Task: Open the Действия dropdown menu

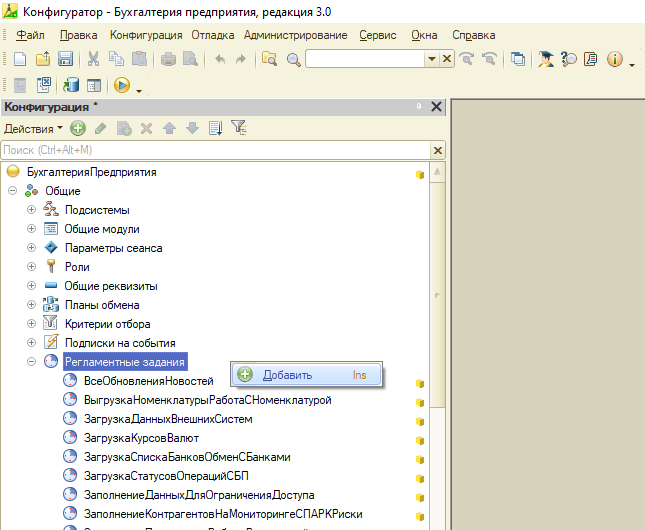Action: pyautogui.click(x=33, y=129)
